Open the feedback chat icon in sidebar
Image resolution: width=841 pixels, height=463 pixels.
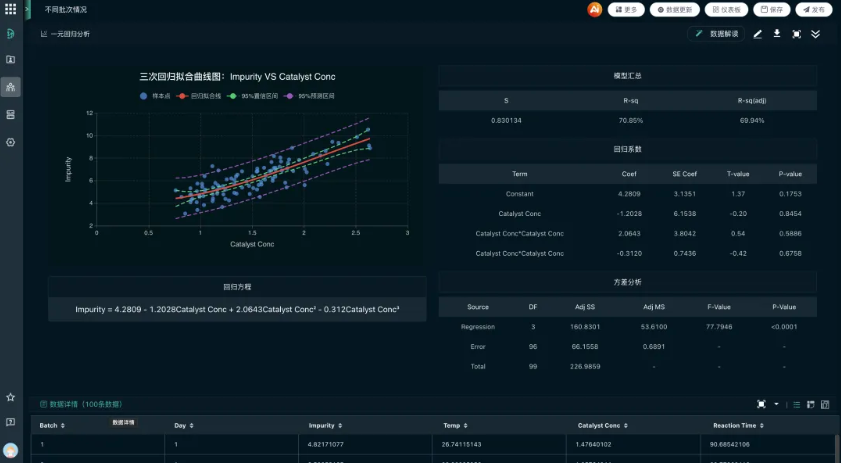tap(11, 422)
